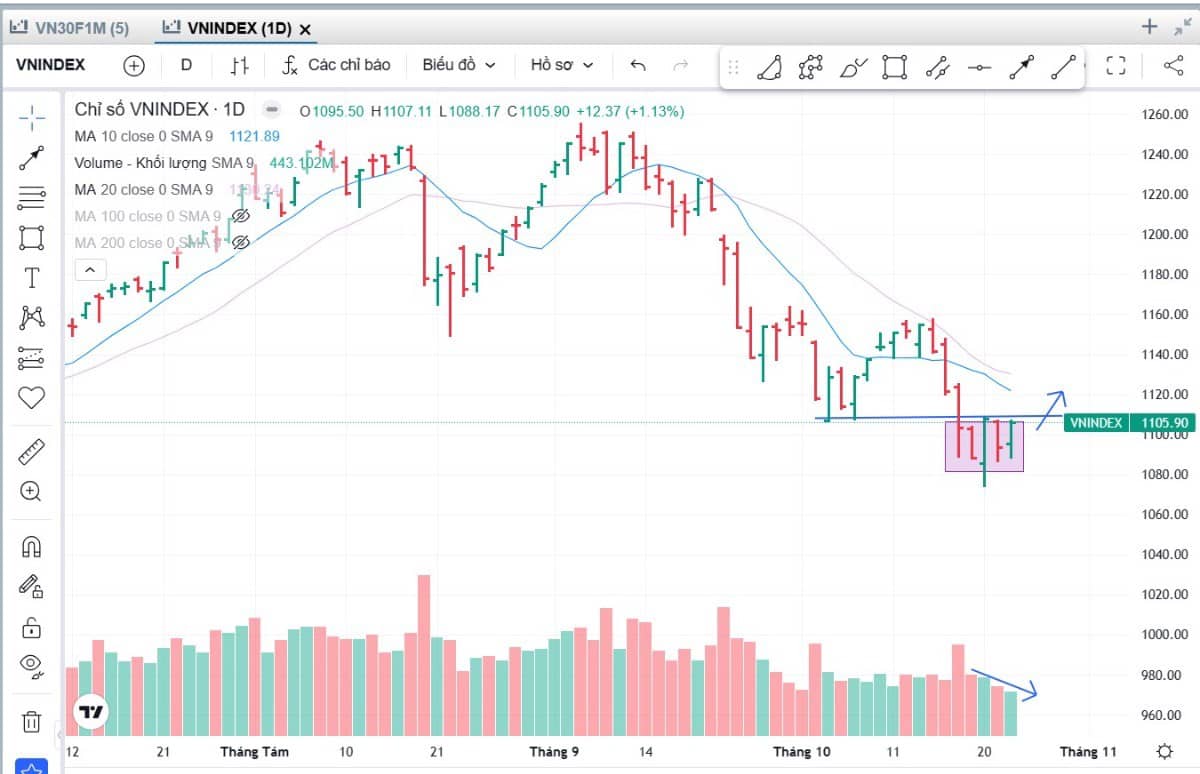The image size is (1200, 774).
Task: Toggle the favorites star toolbar button
Action: 32,768
